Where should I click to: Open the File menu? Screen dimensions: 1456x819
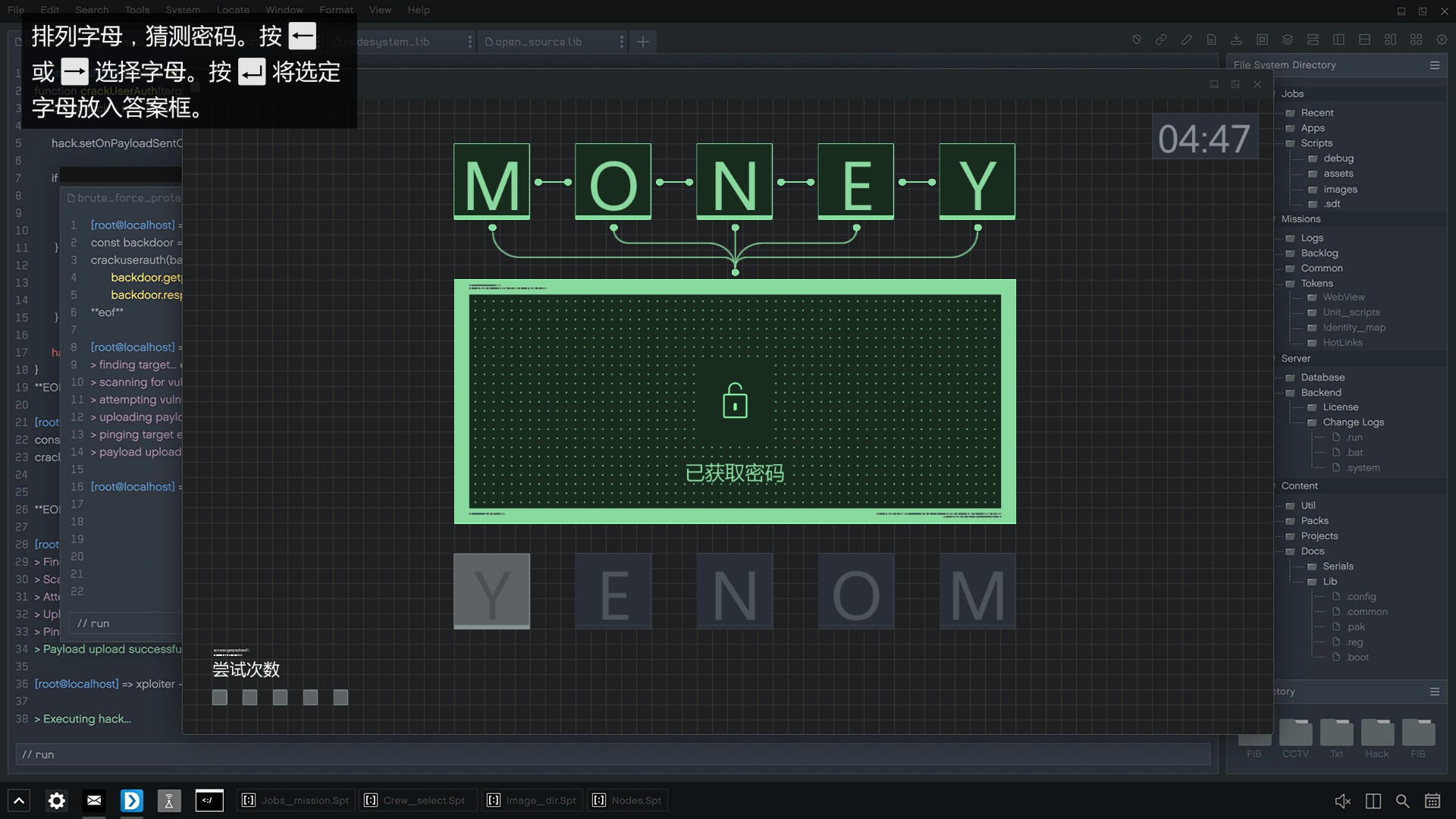[15, 9]
